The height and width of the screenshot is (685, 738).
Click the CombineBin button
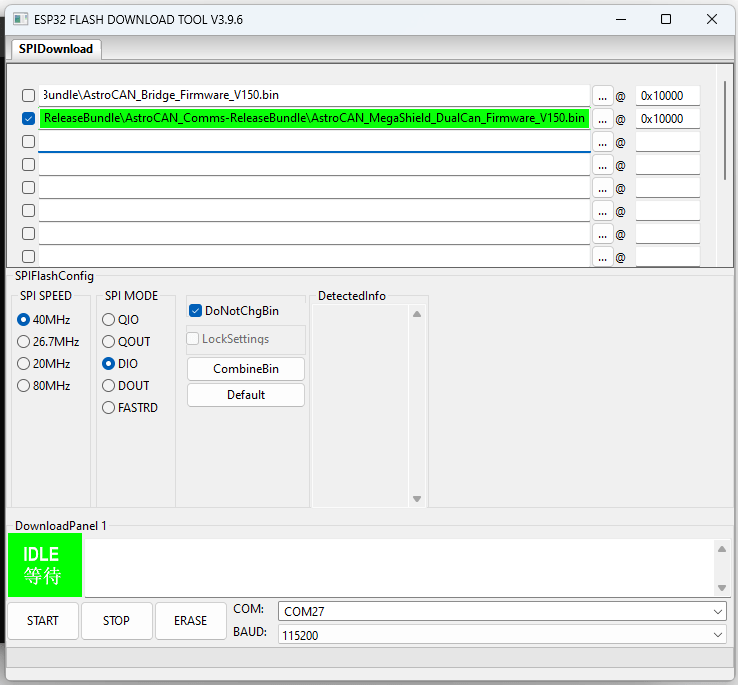[x=246, y=369]
